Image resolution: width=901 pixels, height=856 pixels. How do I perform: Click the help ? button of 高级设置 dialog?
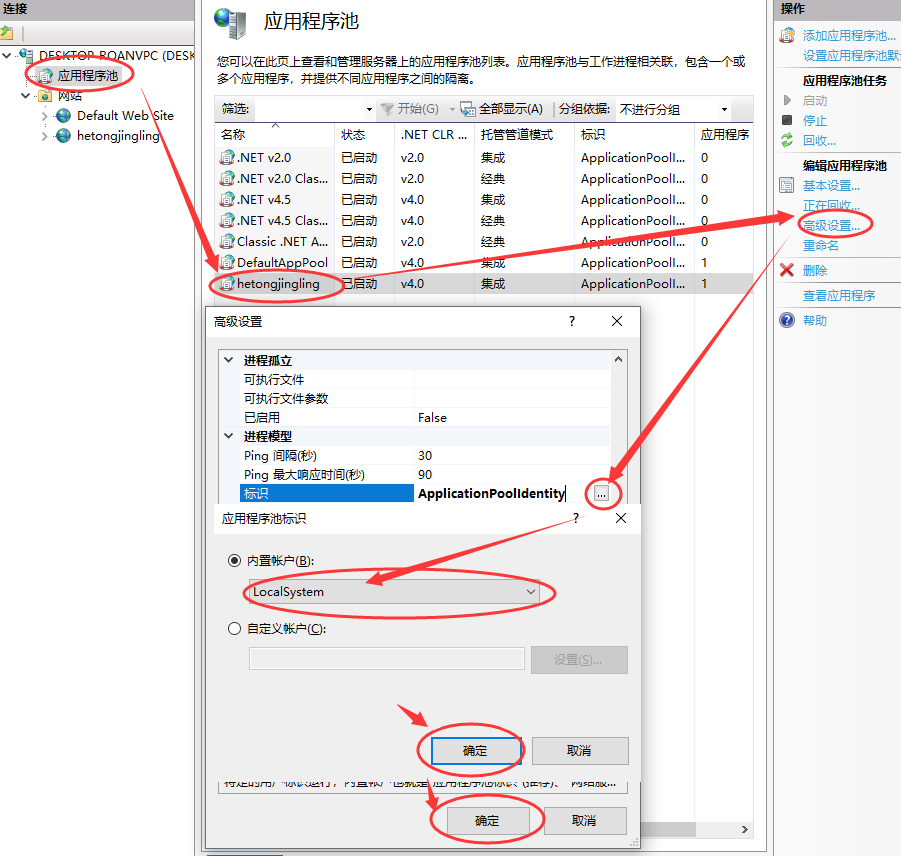coord(572,321)
